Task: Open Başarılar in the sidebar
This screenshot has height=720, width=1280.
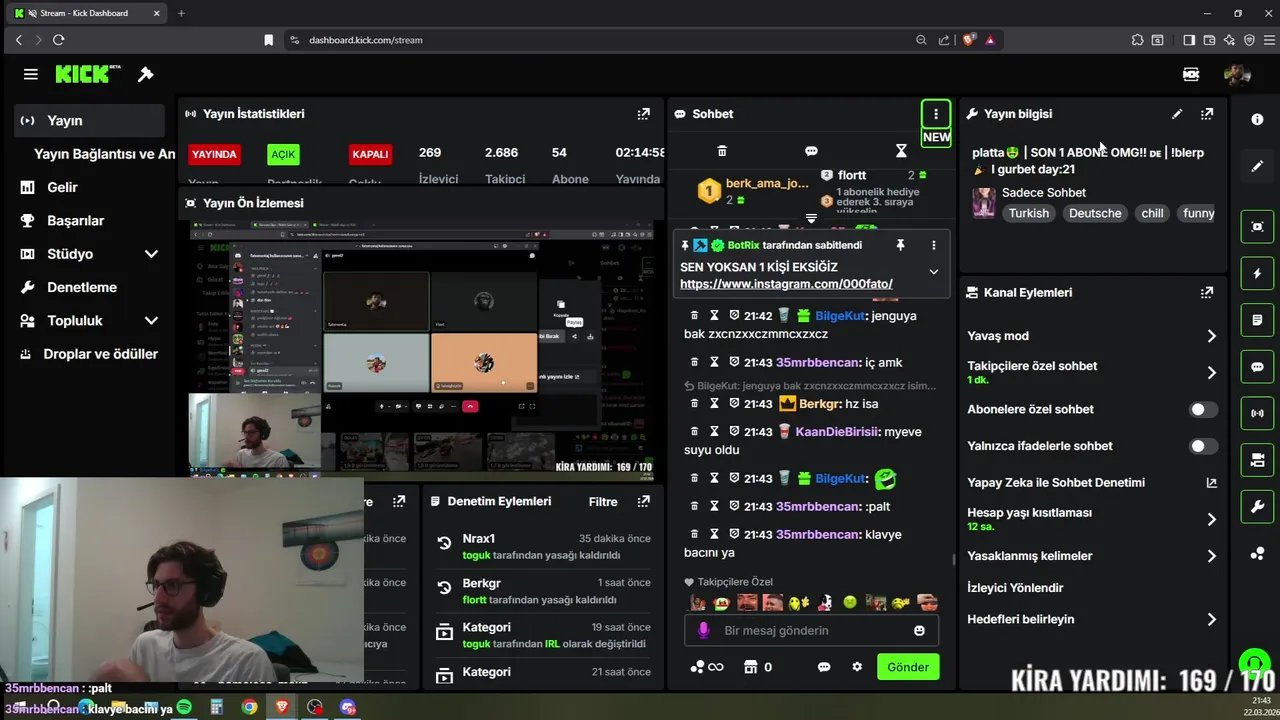Action: (x=89, y=220)
